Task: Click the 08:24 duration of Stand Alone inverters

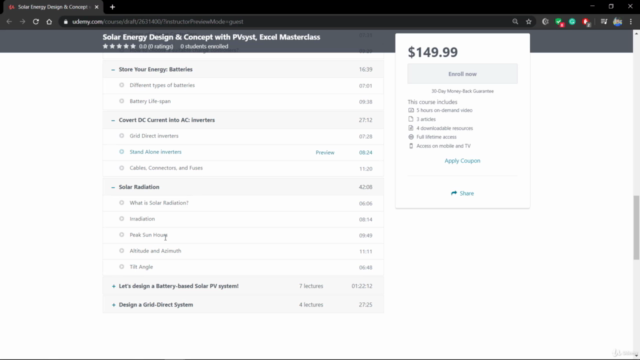Action: coord(366,152)
